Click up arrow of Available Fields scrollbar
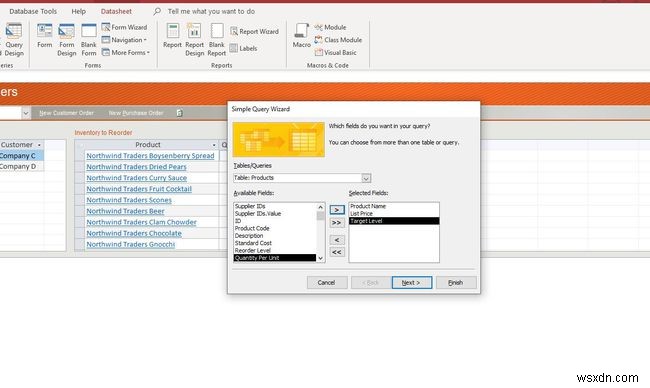 tap(320, 207)
